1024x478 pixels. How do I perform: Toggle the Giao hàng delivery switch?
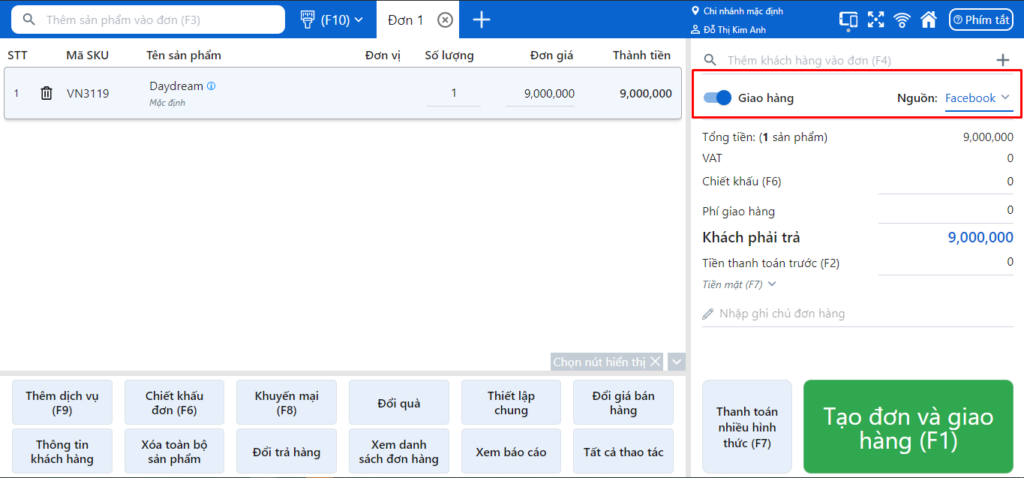pyautogui.click(x=717, y=97)
